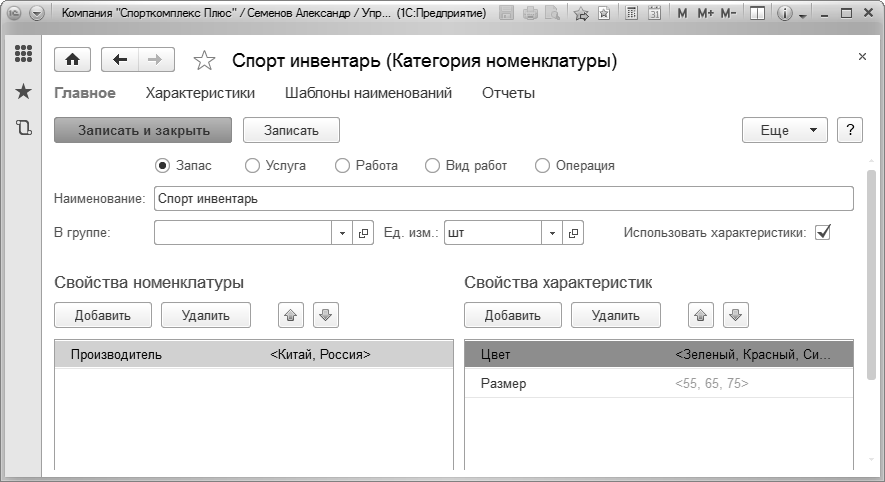Select the Операция radio button
The width and height of the screenshot is (885, 482).
coord(542,165)
